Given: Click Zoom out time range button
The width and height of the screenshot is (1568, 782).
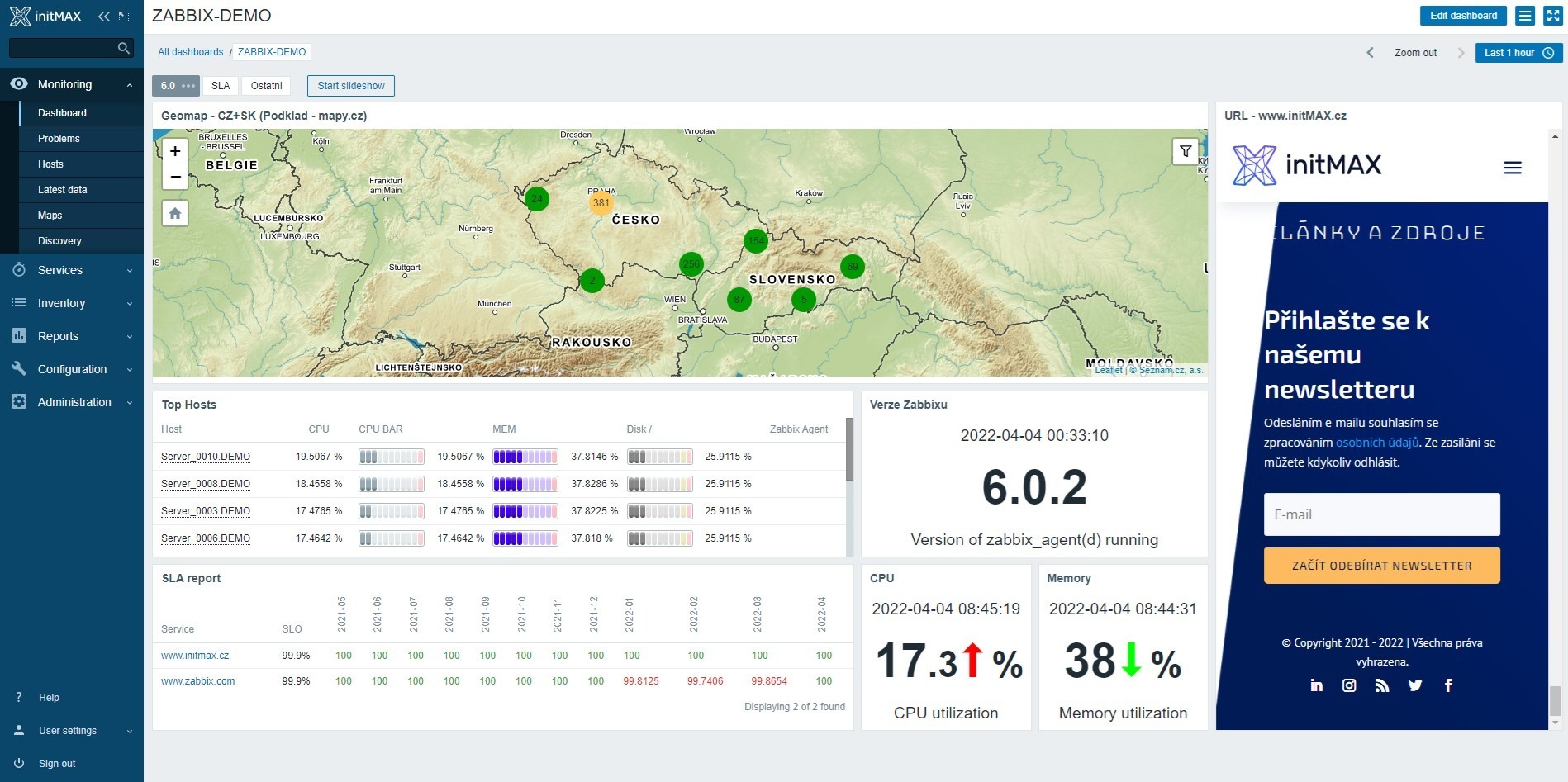Looking at the screenshot, I should (1415, 53).
